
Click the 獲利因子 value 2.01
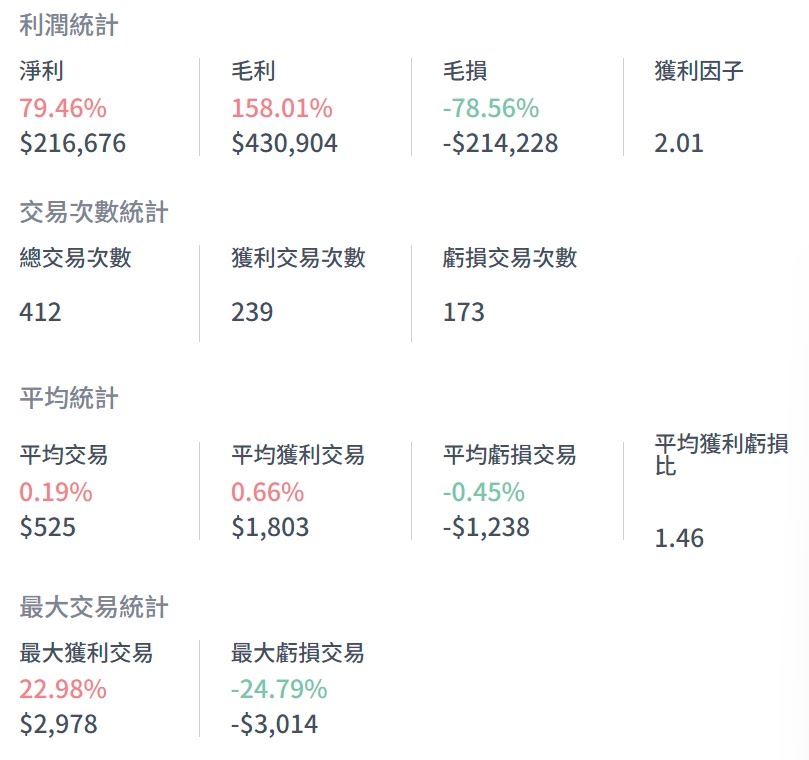click(679, 143)
